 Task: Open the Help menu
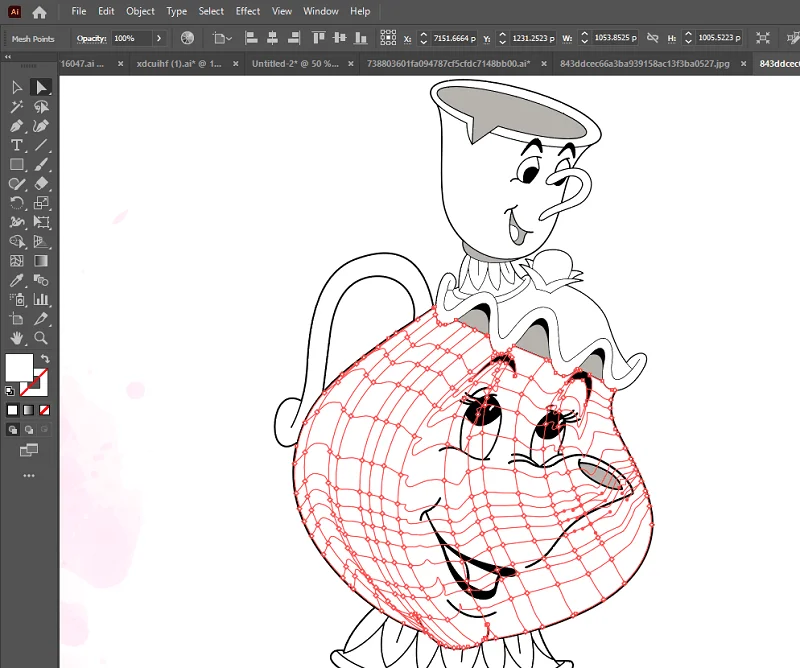(x=360, y=11)
